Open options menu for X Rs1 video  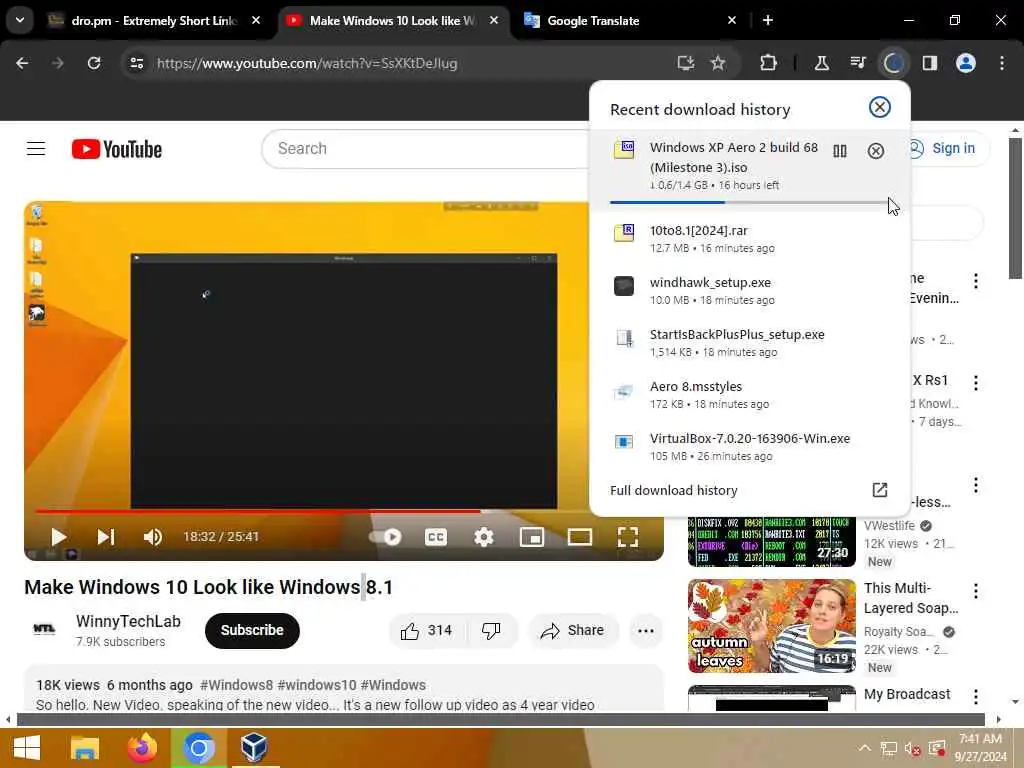(x=976, y=383)
